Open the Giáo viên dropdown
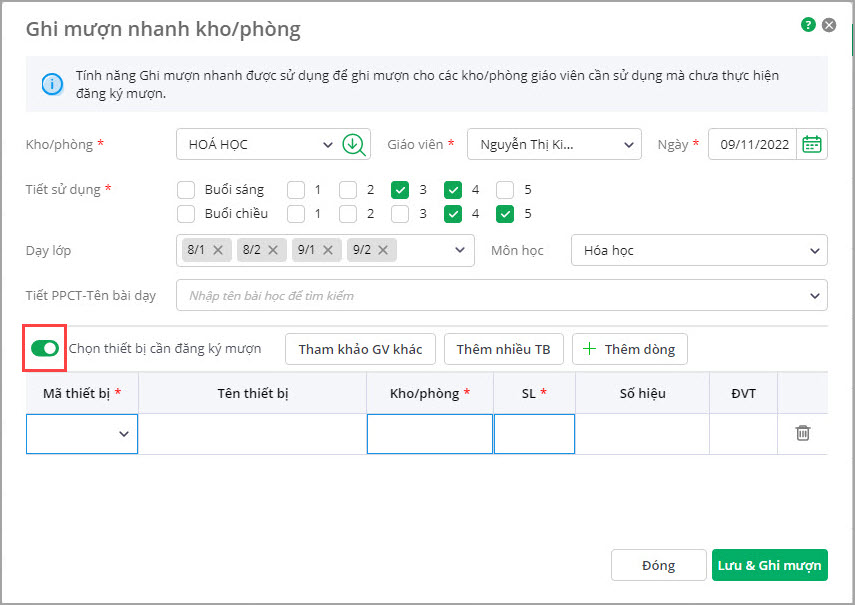 tap(554, 144)
